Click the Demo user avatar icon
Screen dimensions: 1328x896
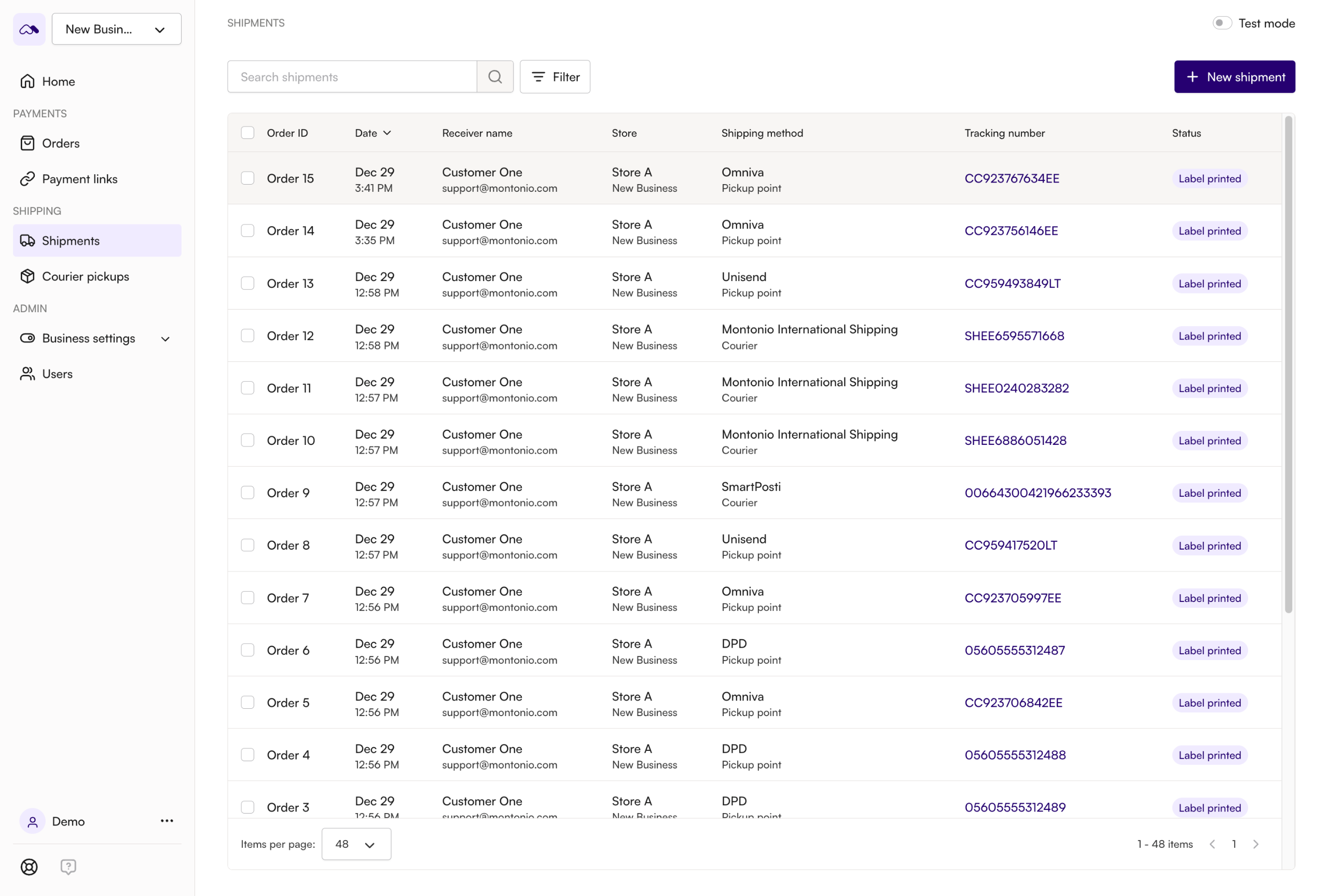[x=33, y=821]
